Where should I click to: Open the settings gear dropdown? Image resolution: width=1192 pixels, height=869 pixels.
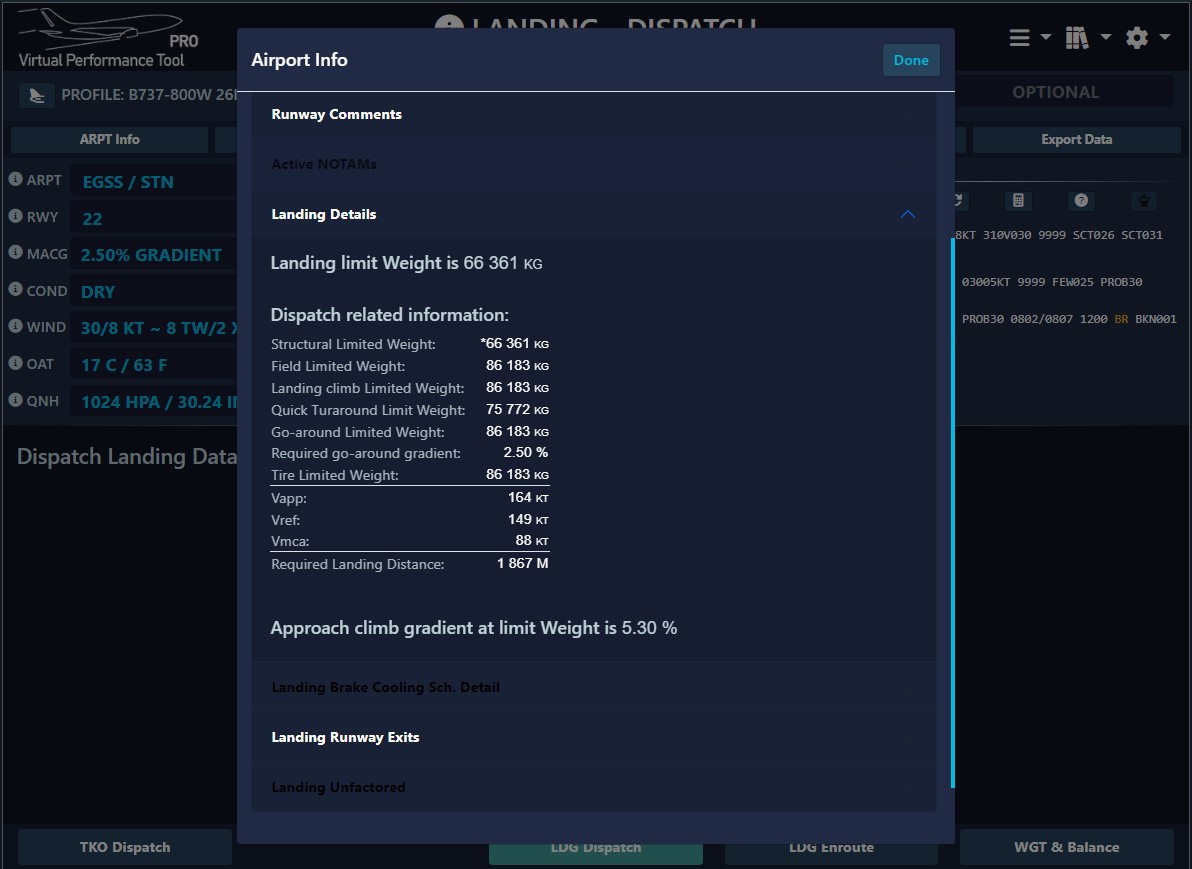tap(1146, 38)
